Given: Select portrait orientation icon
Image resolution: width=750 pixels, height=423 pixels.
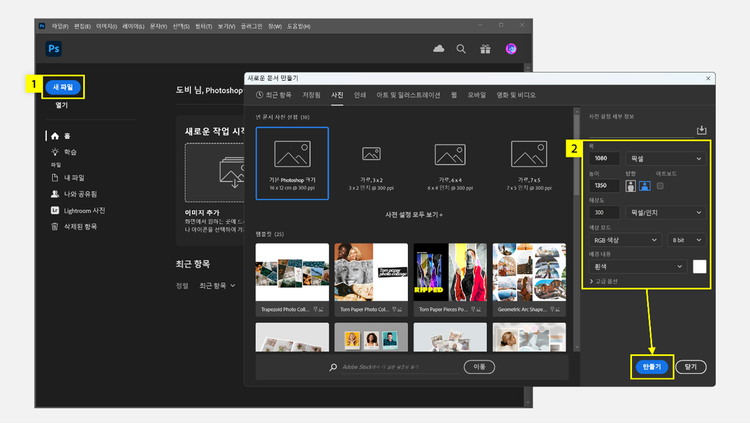Looking at the screenshot, I should click(x=630, y=186).
